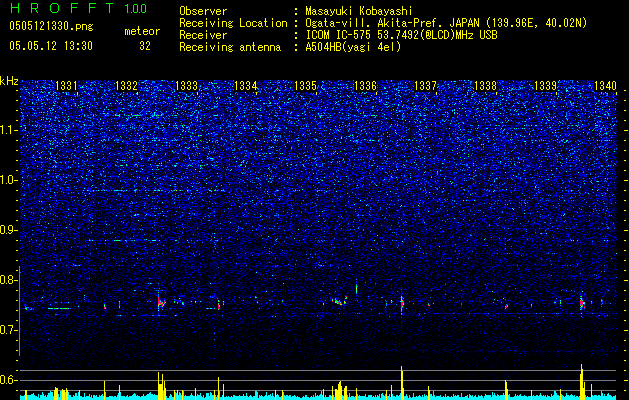Click the tall yellow peak near 1339:30
The image size is (629, 400).
[581, 382]
